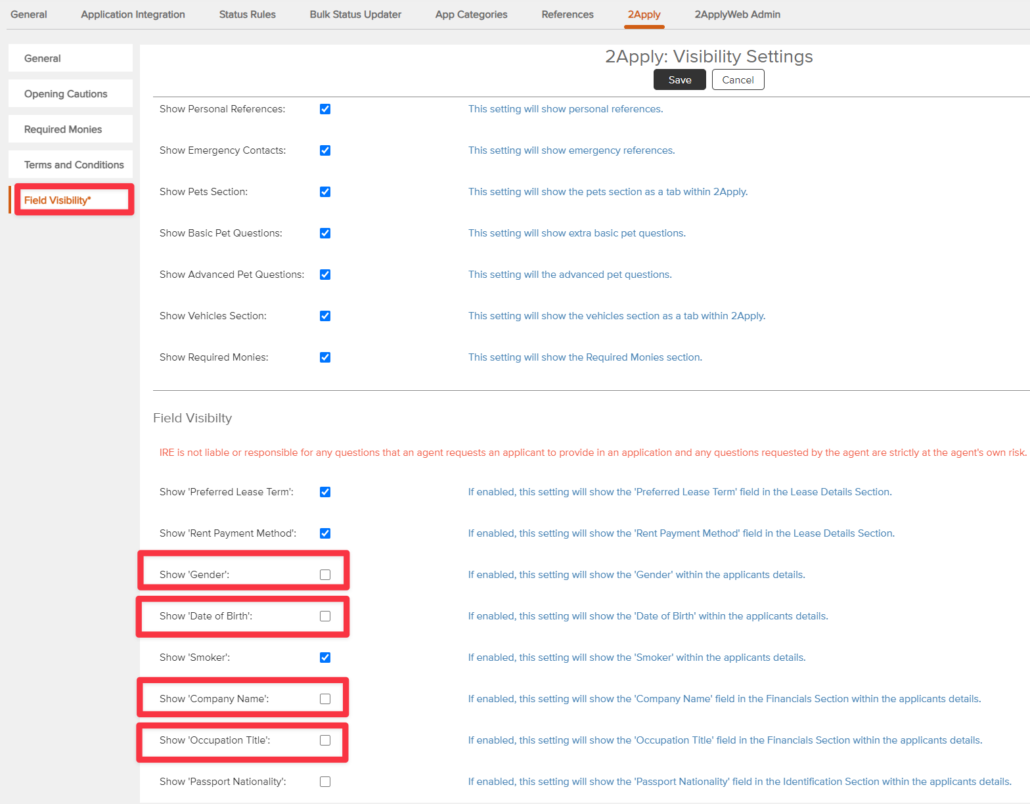Click the 'Passport Nationality' field description
1030x804 pixels.
tap(740, 782)
